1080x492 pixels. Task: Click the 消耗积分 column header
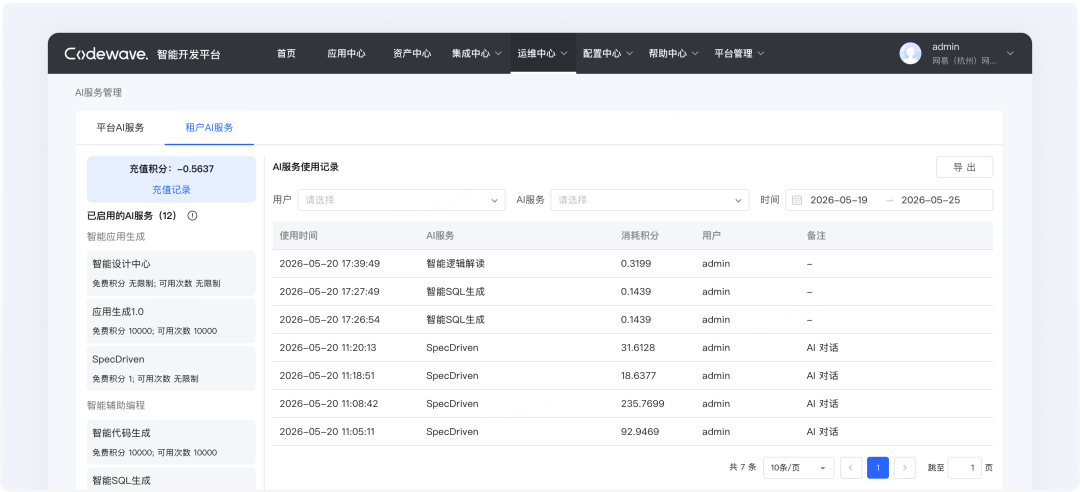640,236
